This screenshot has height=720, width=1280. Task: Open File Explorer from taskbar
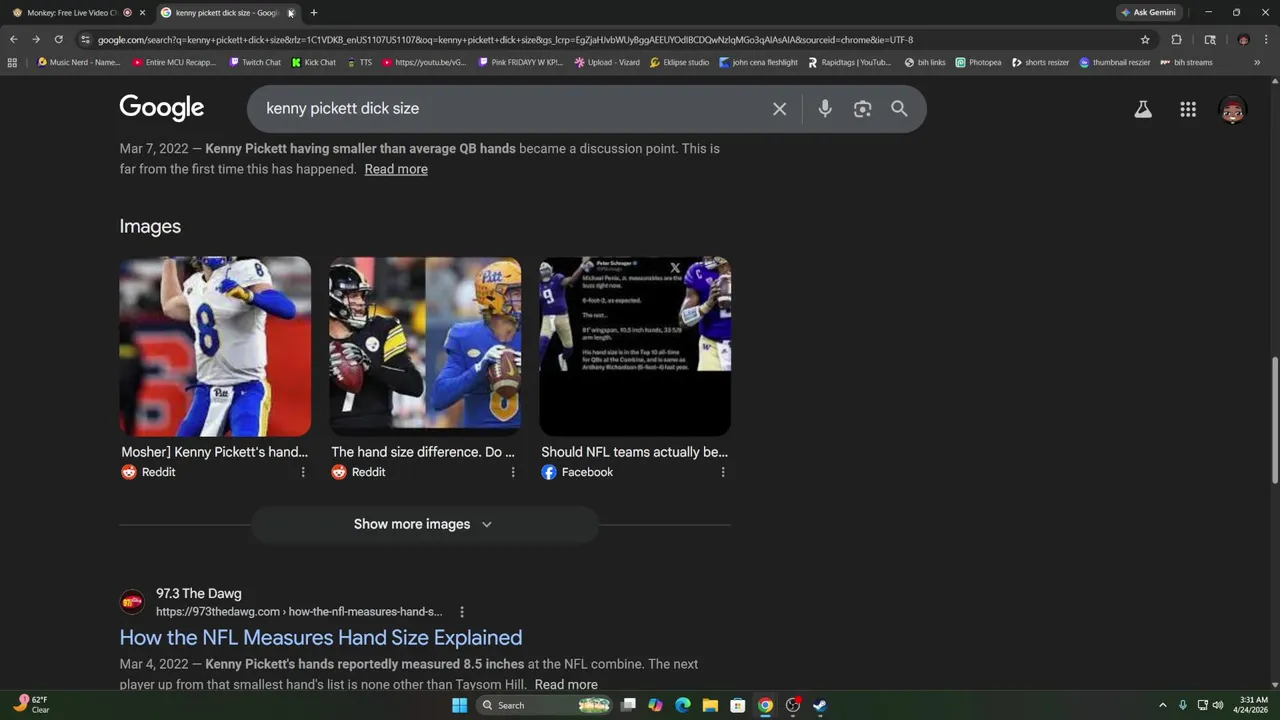[x=710, y=705]
